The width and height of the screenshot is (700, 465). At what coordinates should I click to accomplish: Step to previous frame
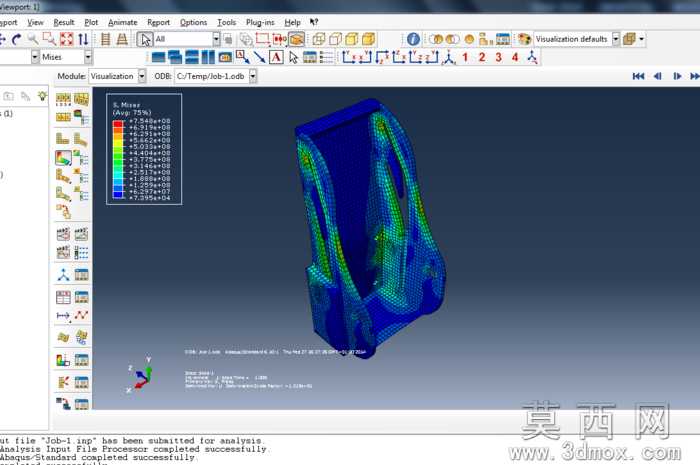click(x=658, y=76)
